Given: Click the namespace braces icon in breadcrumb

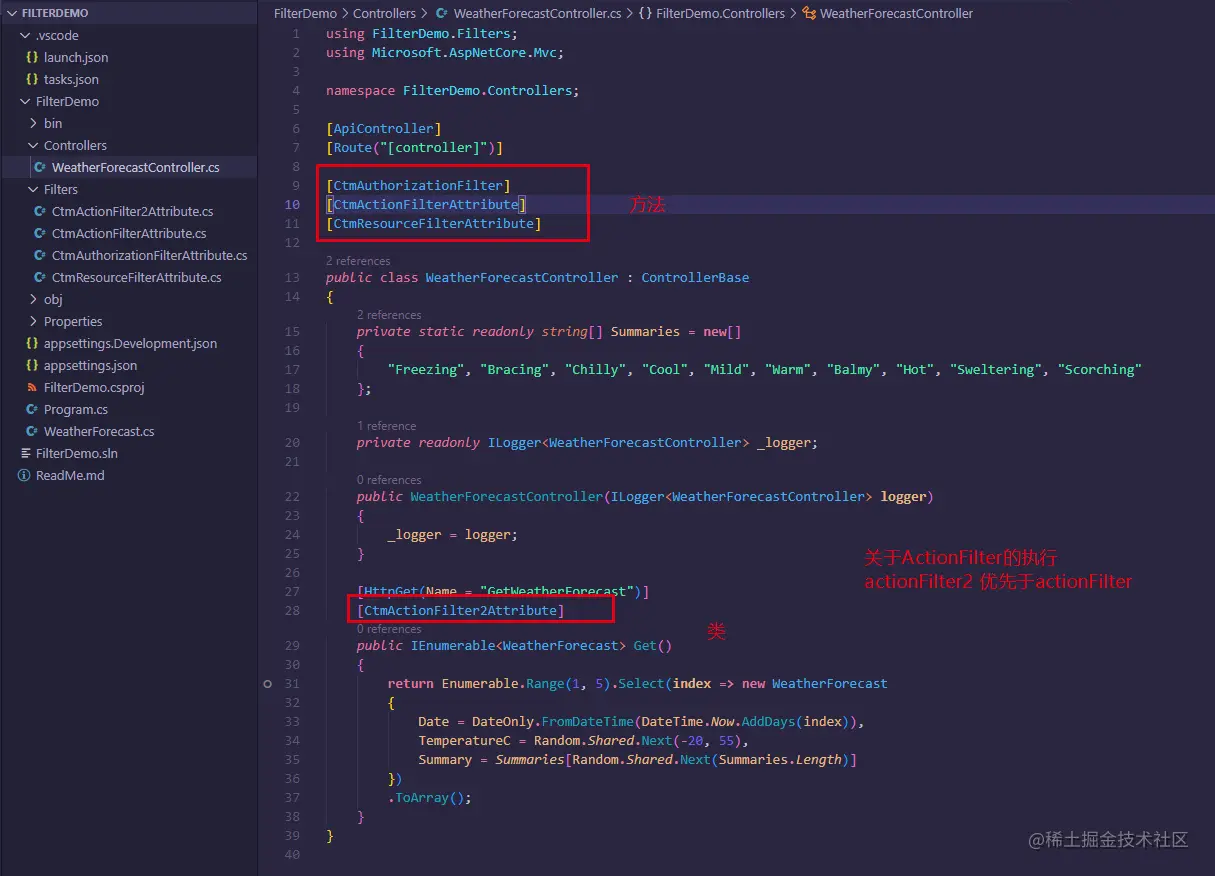Looking at the screenshot, I should [645, 14].
